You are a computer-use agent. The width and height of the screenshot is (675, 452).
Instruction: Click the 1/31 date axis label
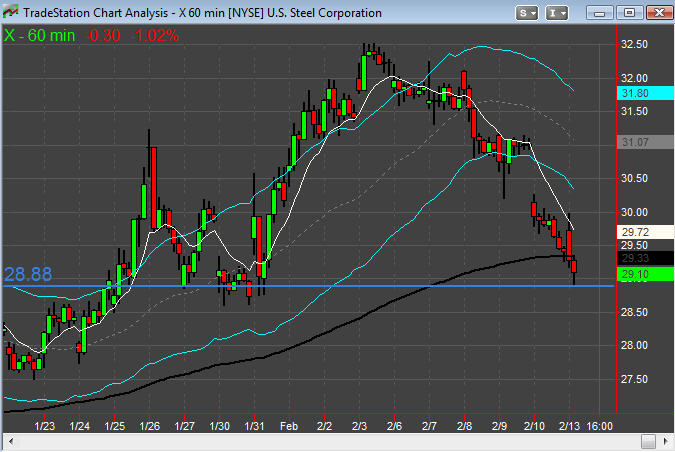pos(254,426)
